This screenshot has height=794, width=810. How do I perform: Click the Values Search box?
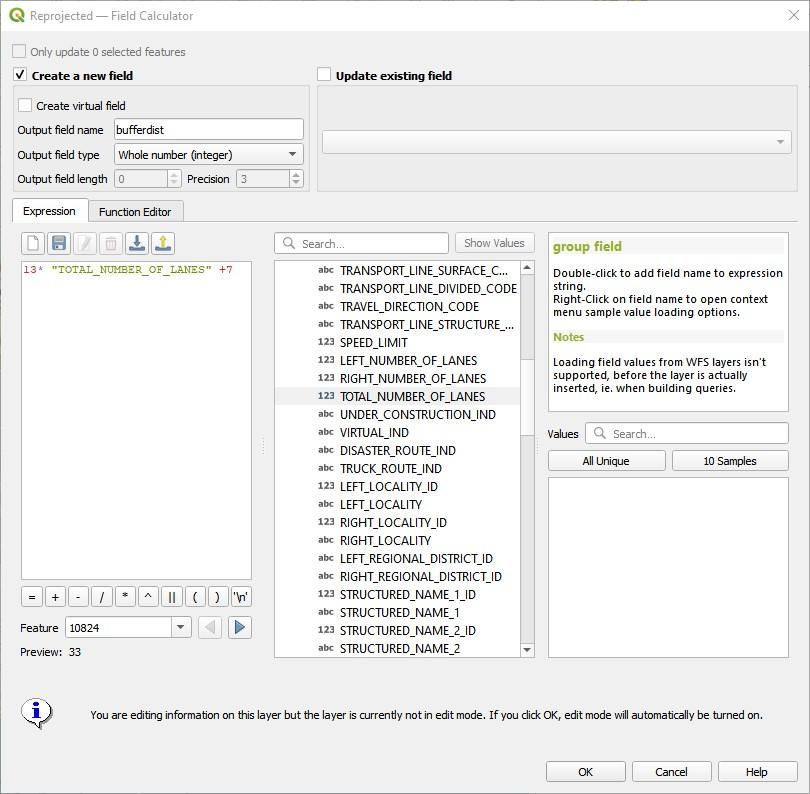tap(687, 433)
